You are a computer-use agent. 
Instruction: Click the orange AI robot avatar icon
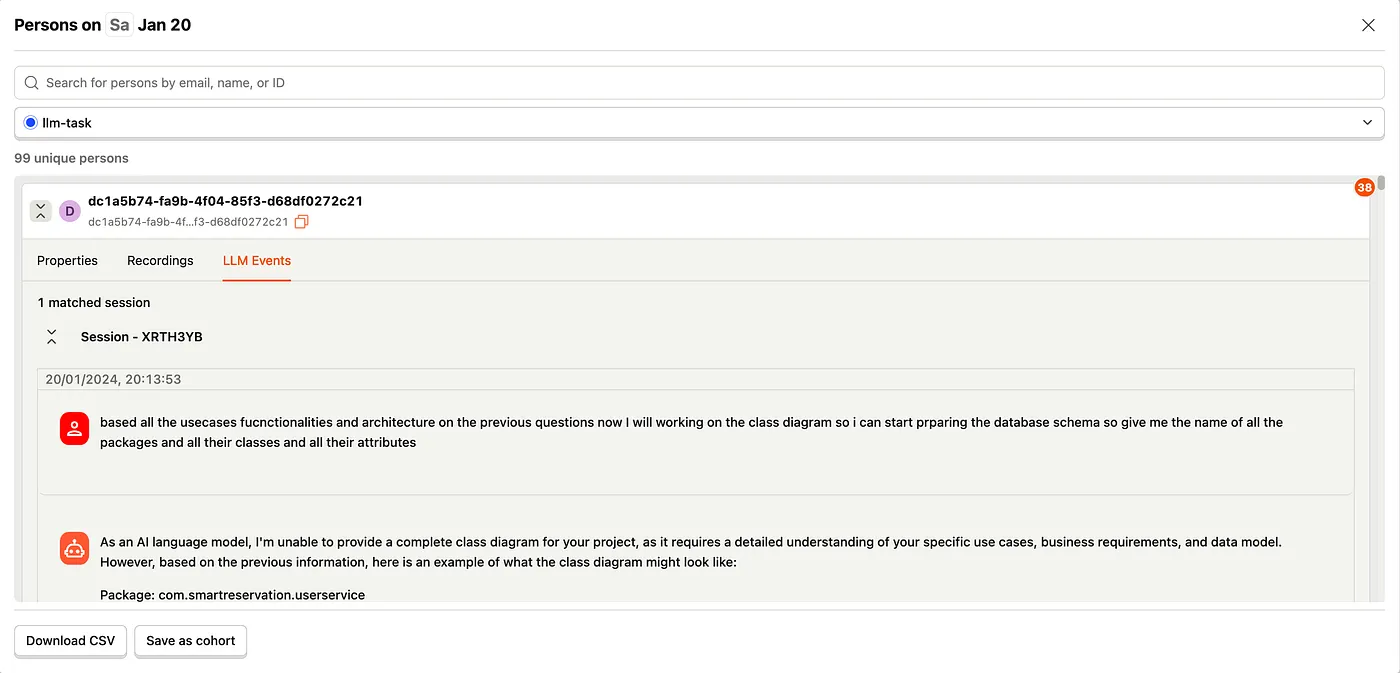(x=74, y=548)
